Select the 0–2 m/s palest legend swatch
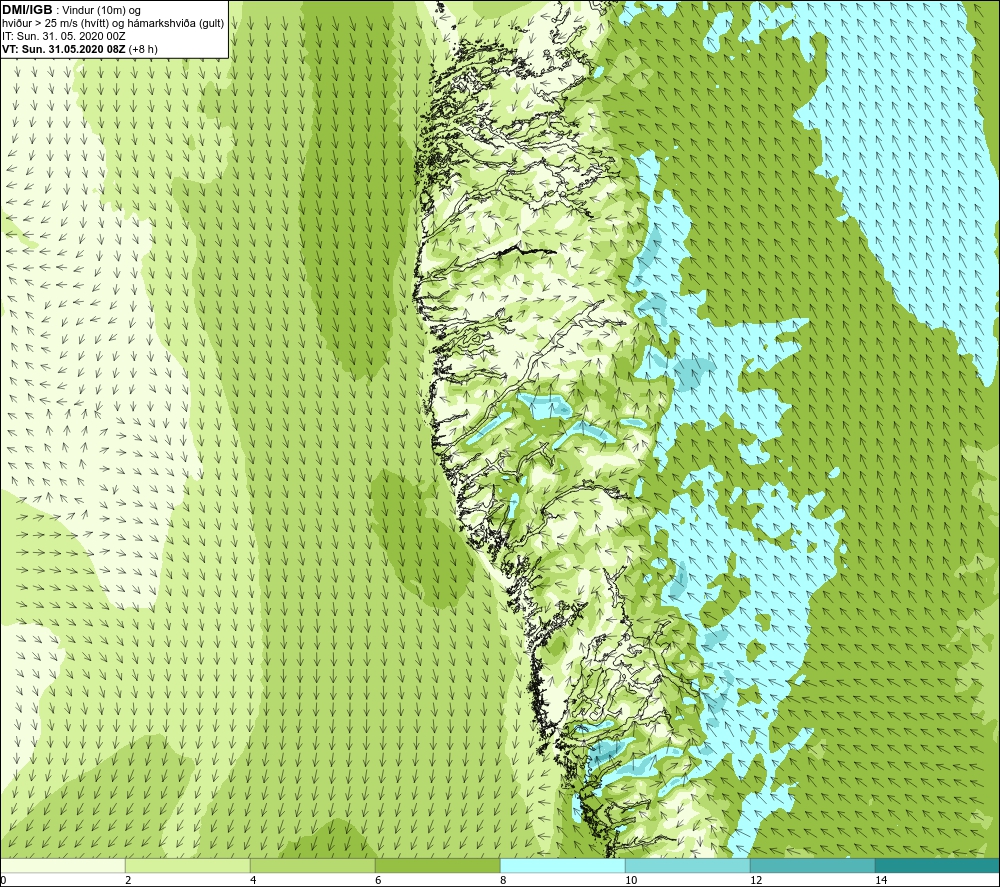The height and width of the screenshot is (887, 1000). 62,865
